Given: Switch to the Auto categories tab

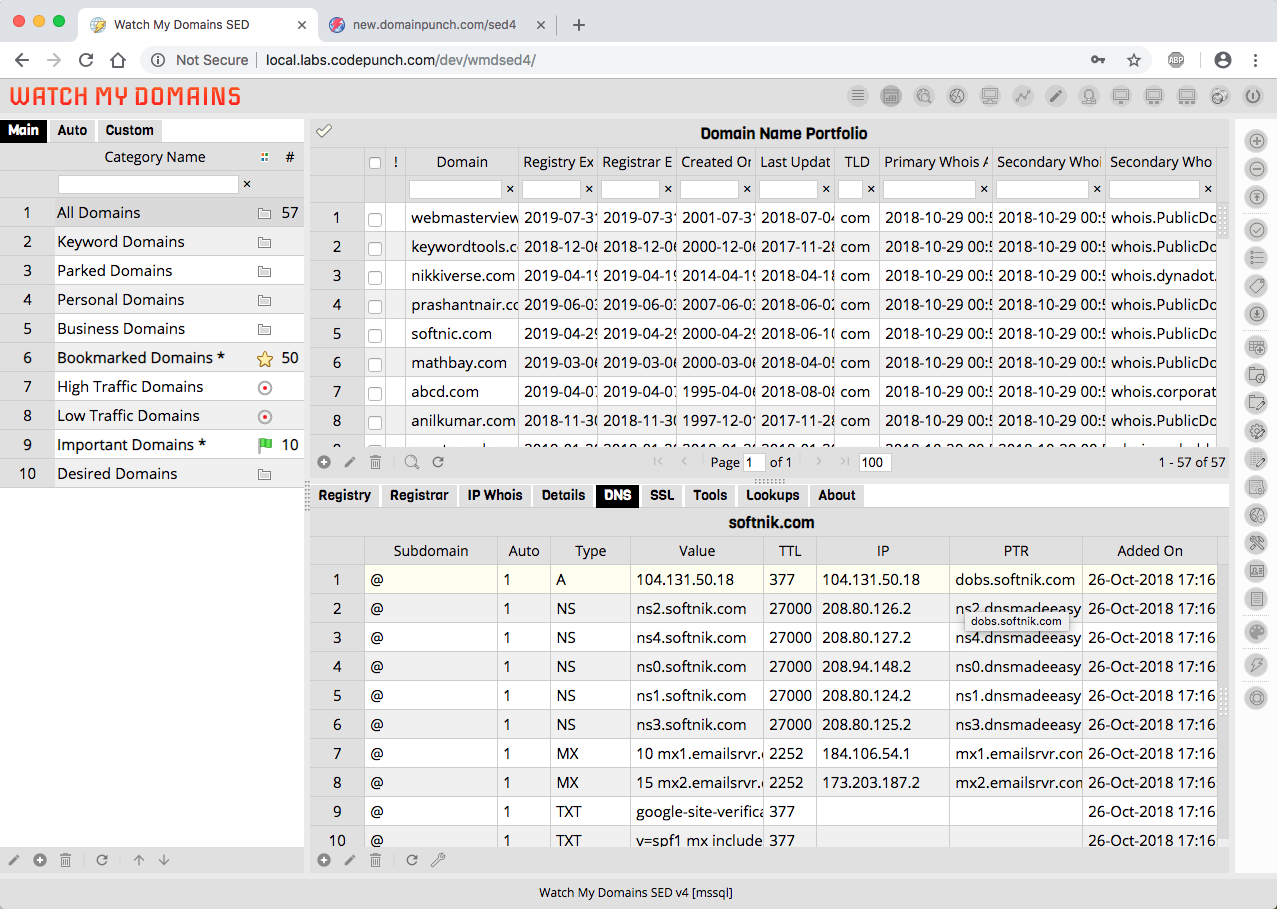Looking at the screenshot, I should [x=72, y=130].
